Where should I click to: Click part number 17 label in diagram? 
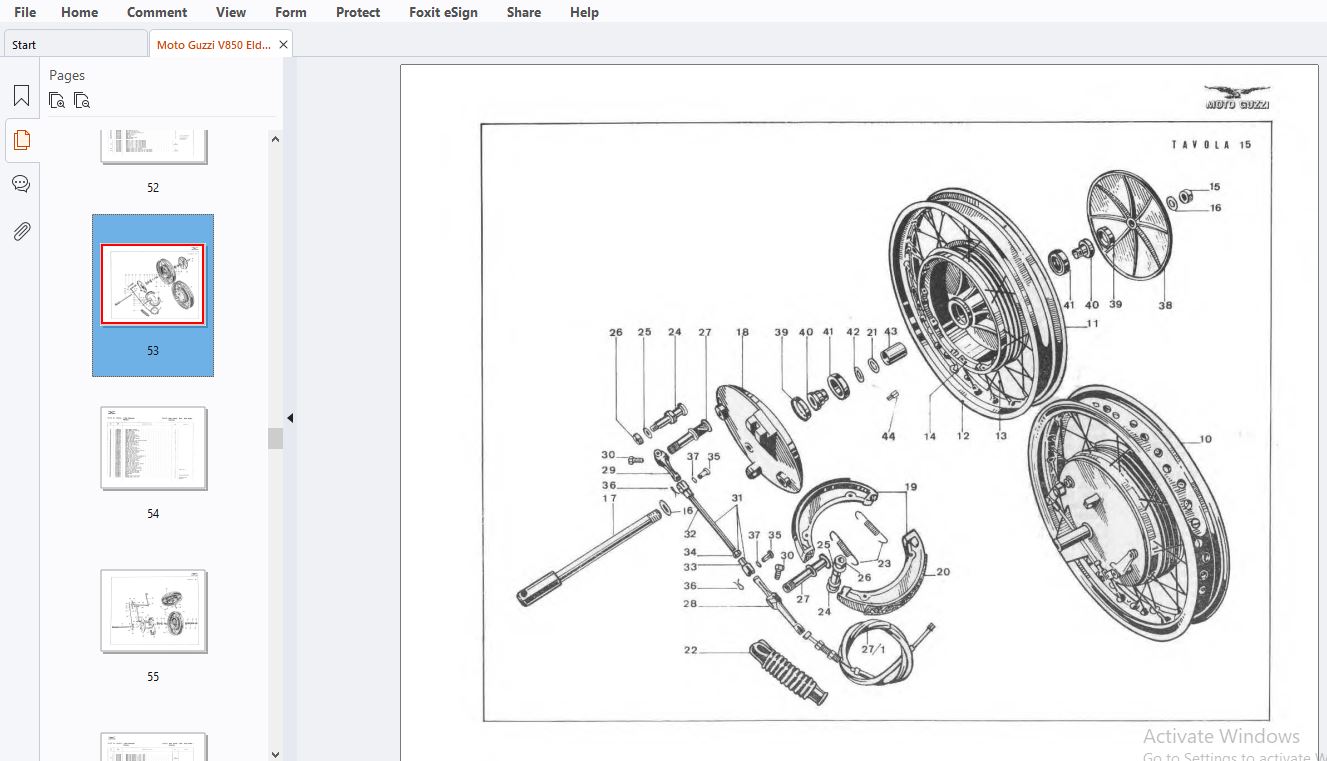[609, 498]
